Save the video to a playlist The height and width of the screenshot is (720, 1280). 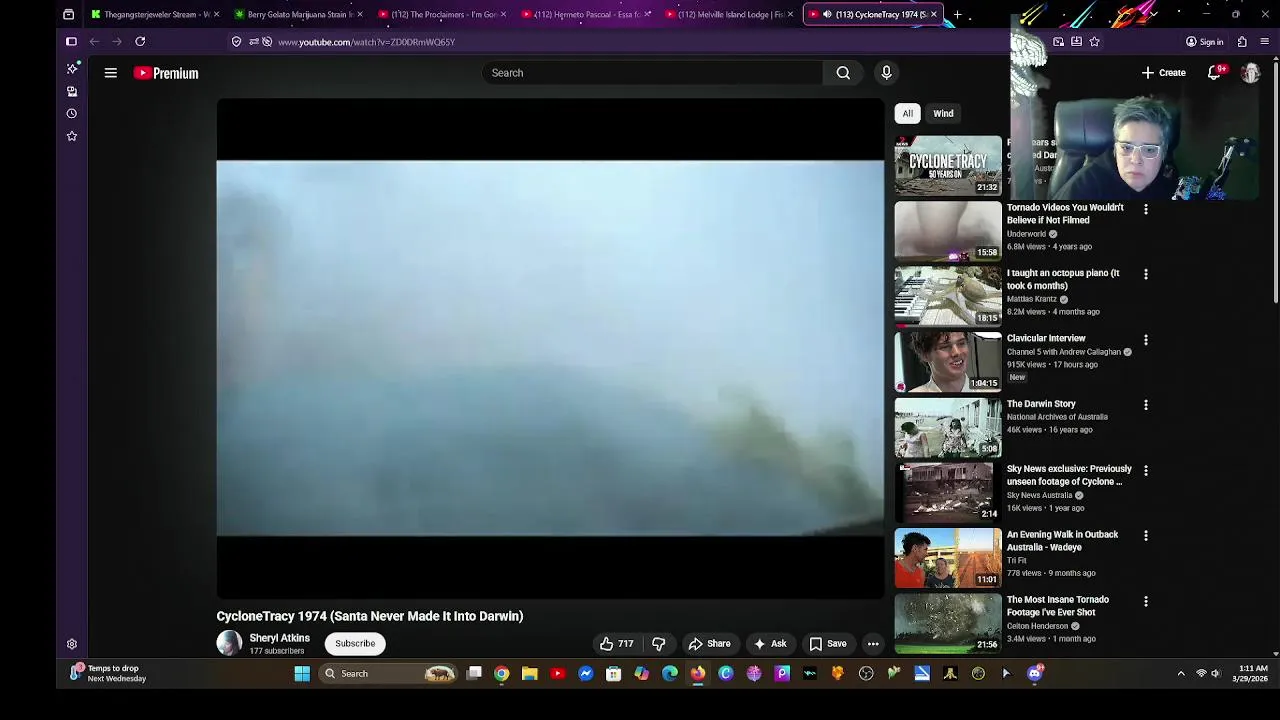point(828,644)
